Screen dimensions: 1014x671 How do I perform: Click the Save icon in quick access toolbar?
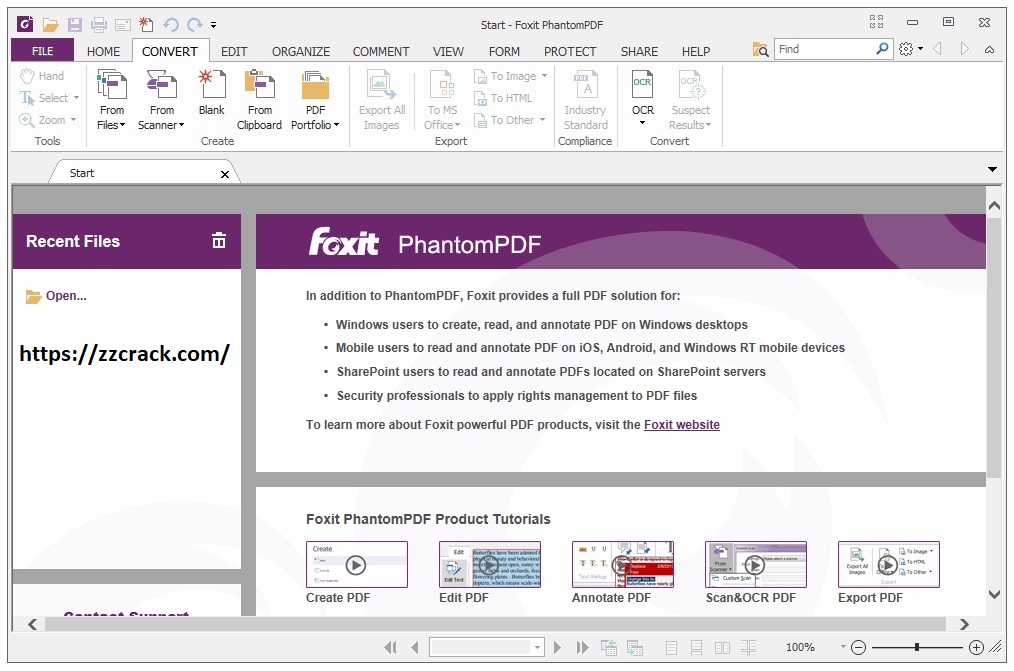(75, 25)
